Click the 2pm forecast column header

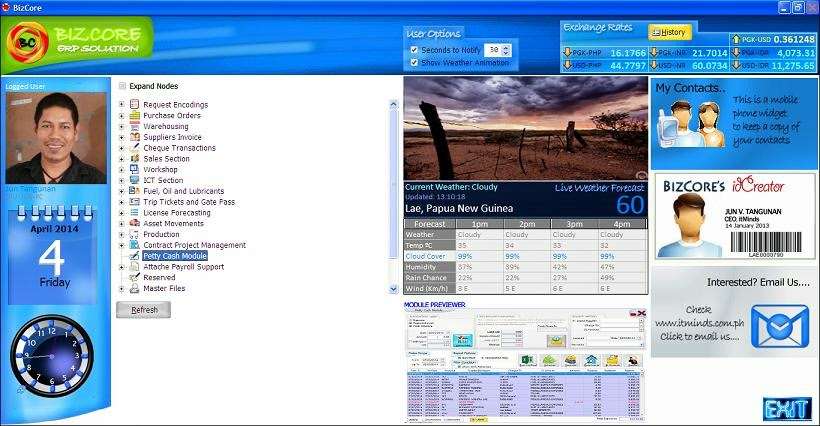click(527, 224)
